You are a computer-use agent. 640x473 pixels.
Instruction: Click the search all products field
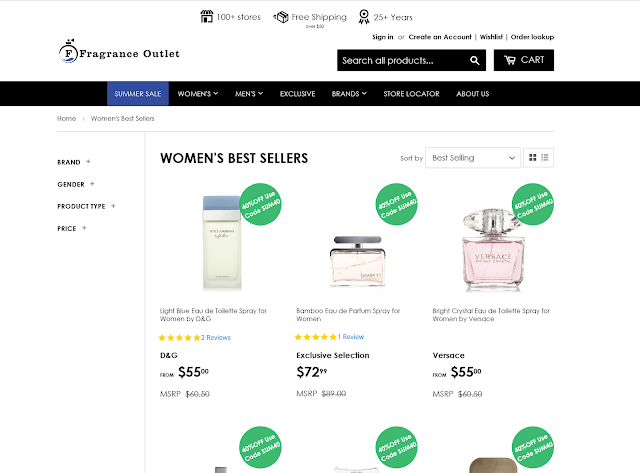click(403, 60)
